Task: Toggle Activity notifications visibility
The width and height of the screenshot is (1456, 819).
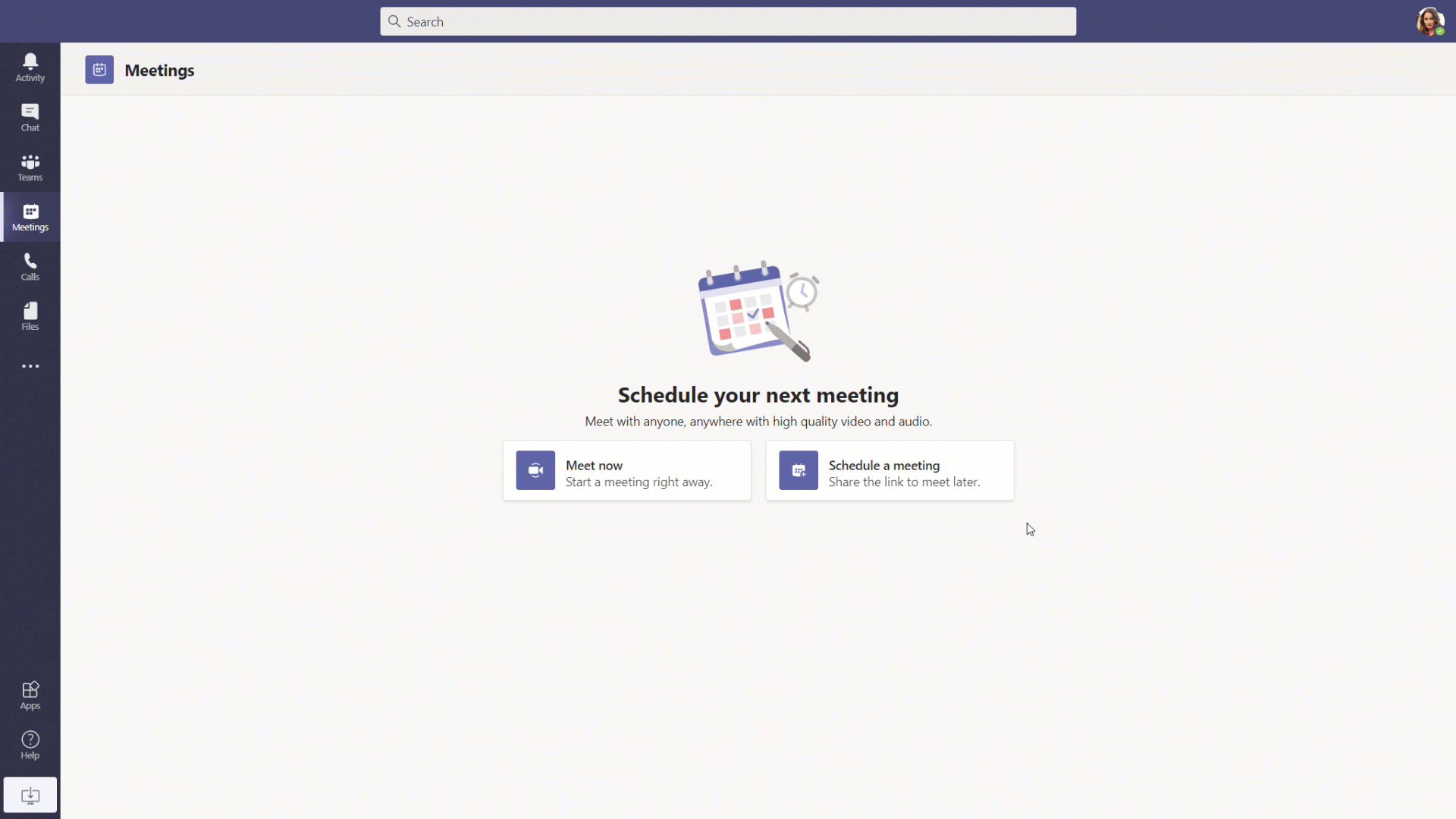Action: (30, 67)
